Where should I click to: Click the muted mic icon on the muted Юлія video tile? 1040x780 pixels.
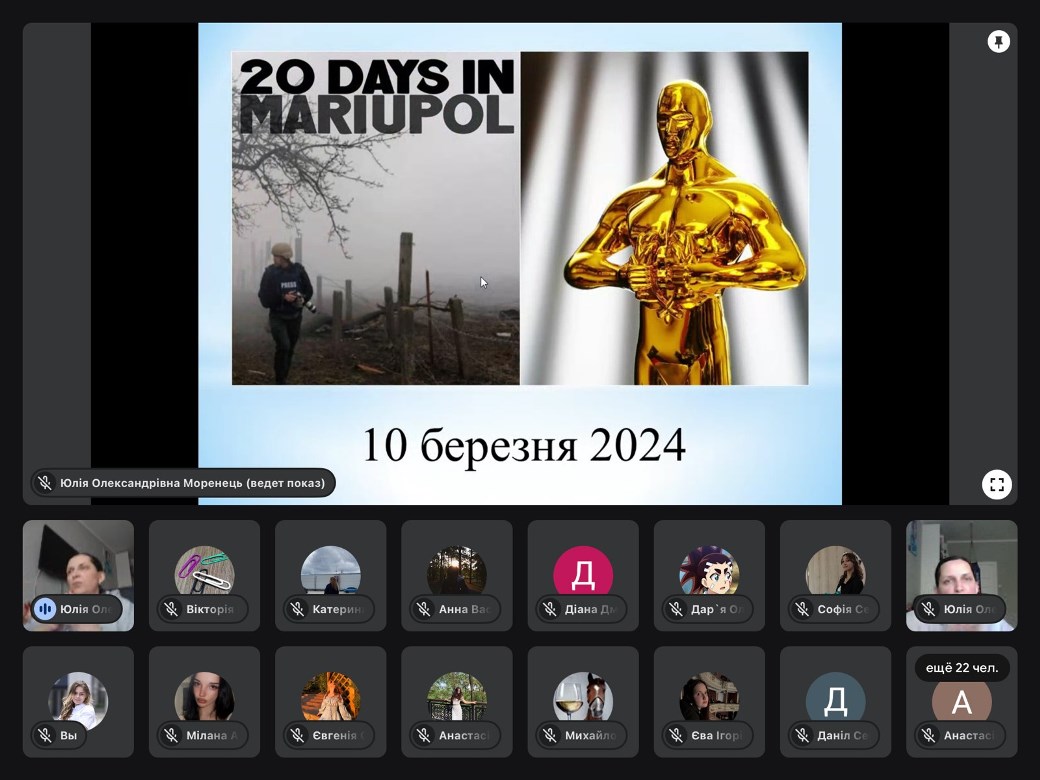coord(929,609)
